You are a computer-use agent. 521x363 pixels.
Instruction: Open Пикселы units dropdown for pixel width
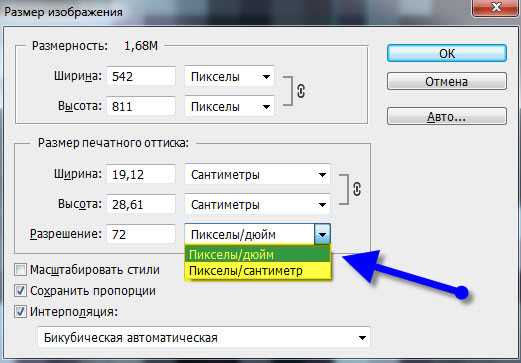click(x=229, y=77)
